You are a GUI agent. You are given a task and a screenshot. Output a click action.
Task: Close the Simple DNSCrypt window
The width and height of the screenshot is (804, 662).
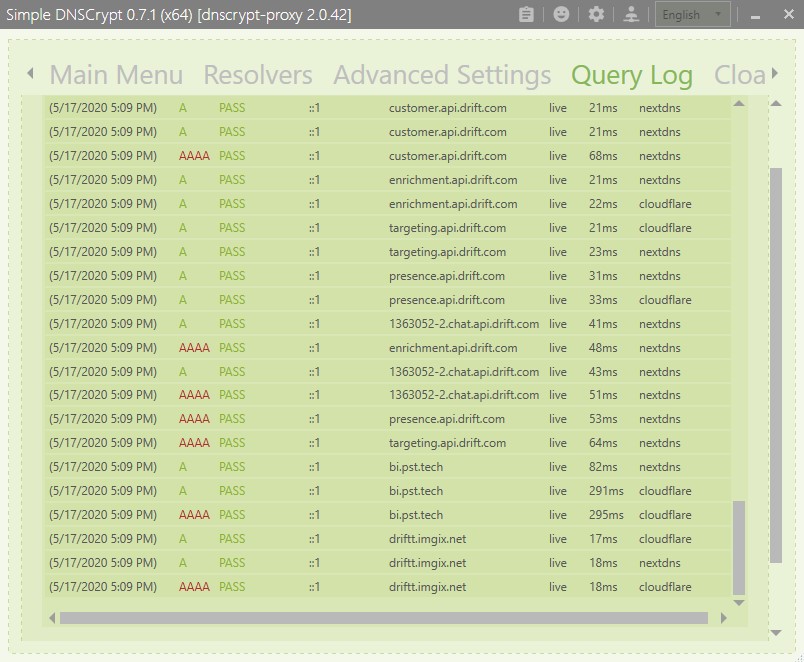tap(789, 14)
